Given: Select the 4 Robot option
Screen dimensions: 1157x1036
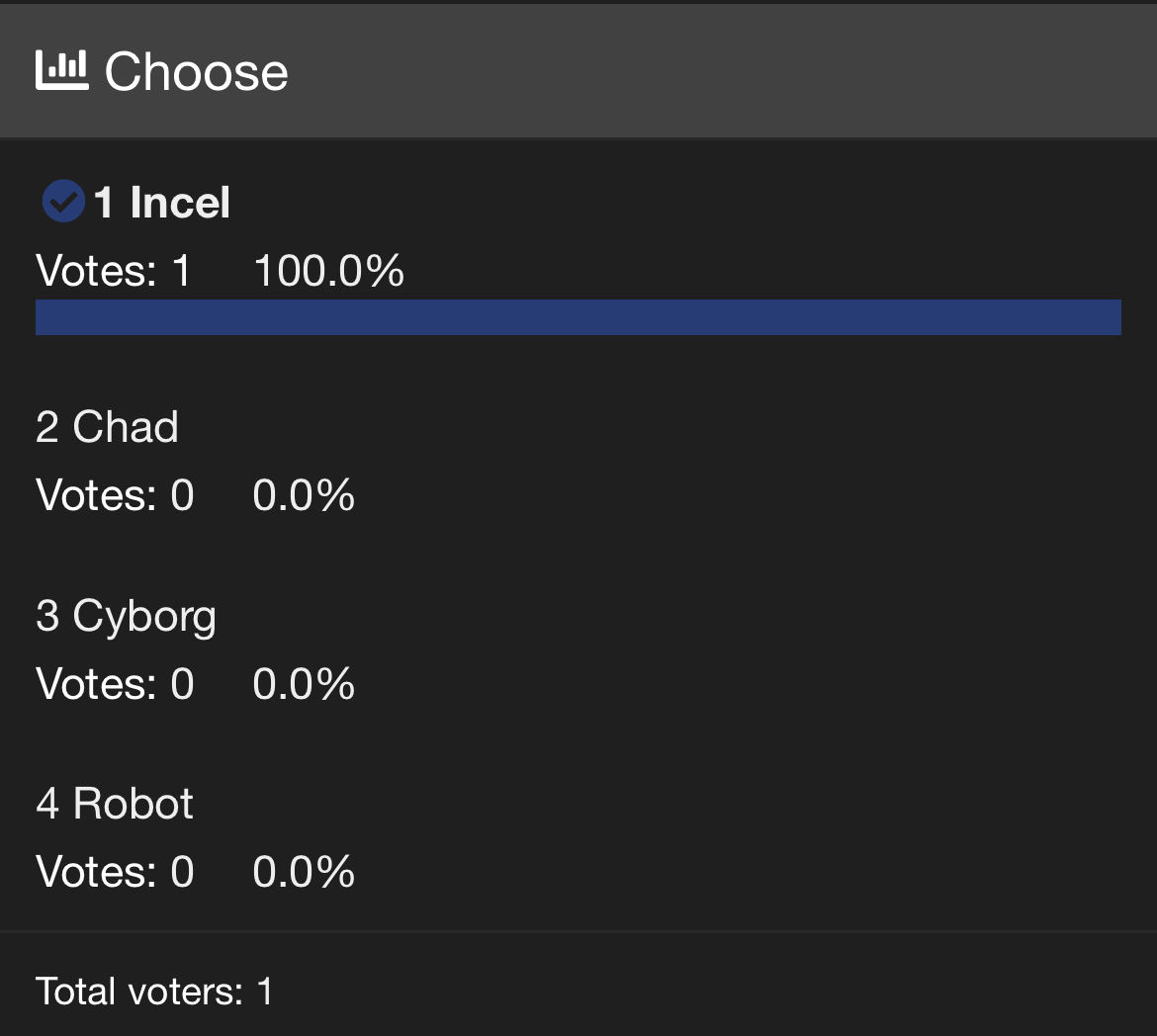Looking at the screenshot, I should pos(115,804).
